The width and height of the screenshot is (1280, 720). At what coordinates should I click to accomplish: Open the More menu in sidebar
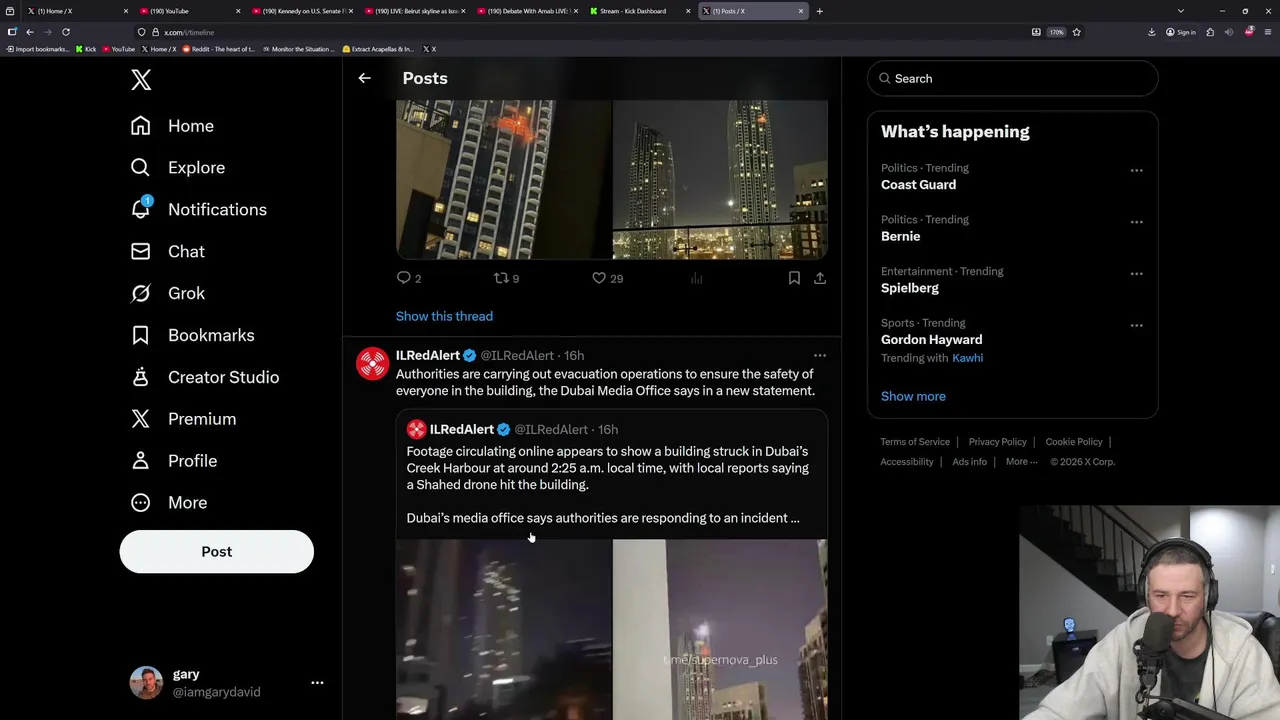tap(168, 503)
